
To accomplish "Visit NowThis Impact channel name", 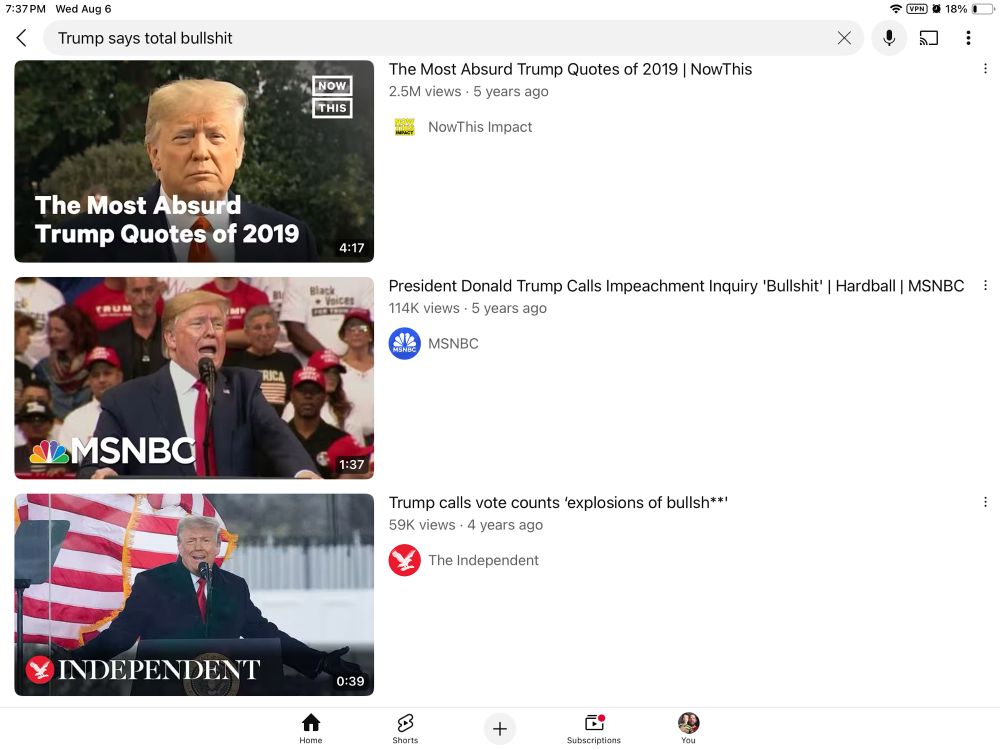I will [480, 127].
